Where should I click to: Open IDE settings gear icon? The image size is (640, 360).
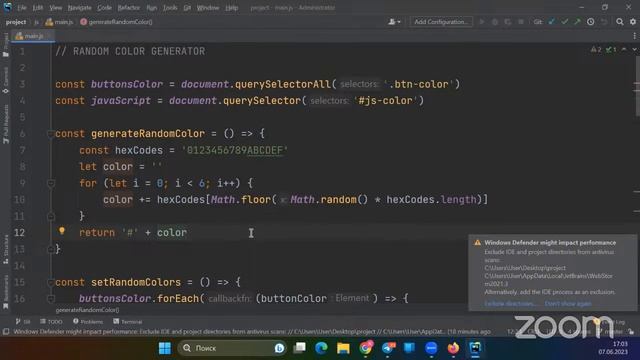(633, 22)
